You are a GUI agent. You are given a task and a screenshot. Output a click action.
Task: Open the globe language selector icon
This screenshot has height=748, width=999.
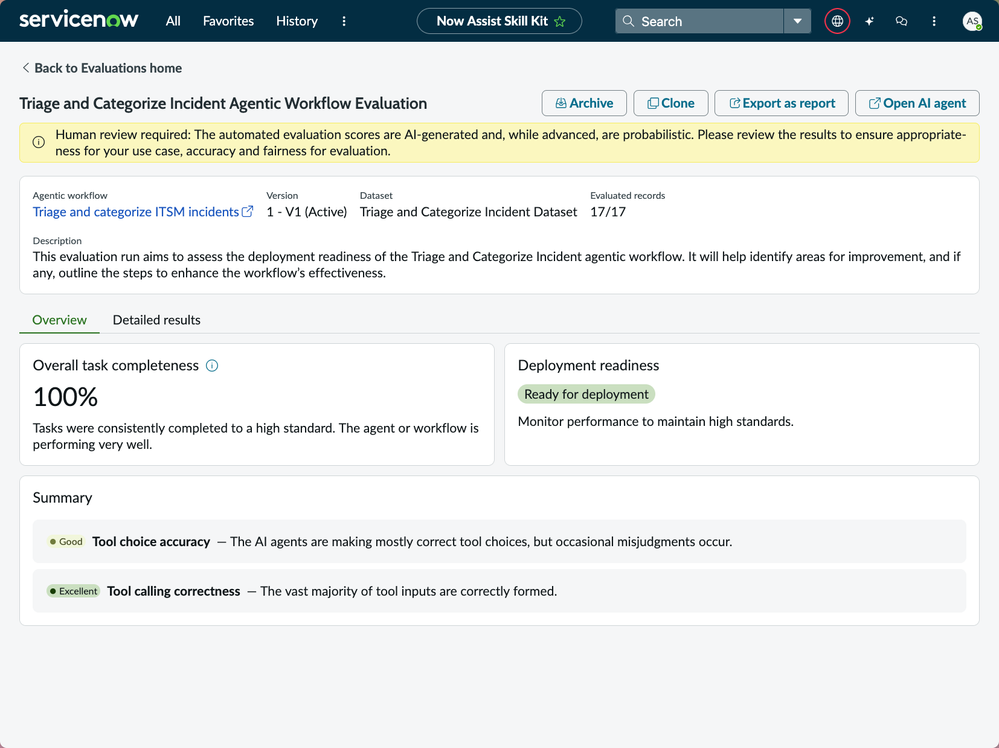click(837, 21)
